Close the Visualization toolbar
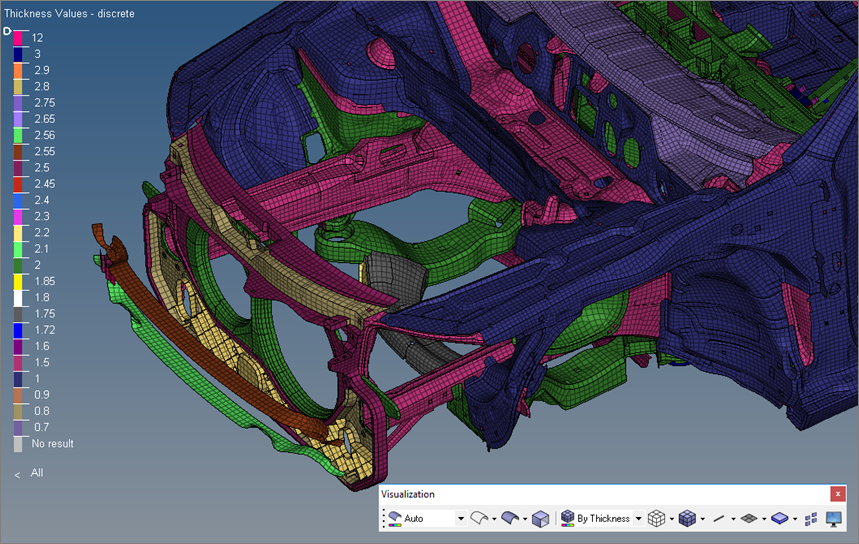Screen dimensions: 859x544 point(838,494)
